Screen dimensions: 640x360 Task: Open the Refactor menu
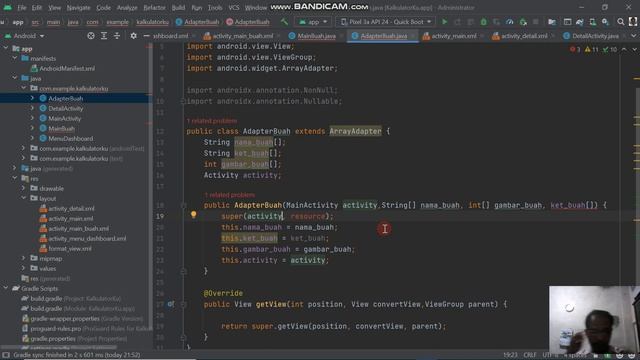[x=155, y=8]
